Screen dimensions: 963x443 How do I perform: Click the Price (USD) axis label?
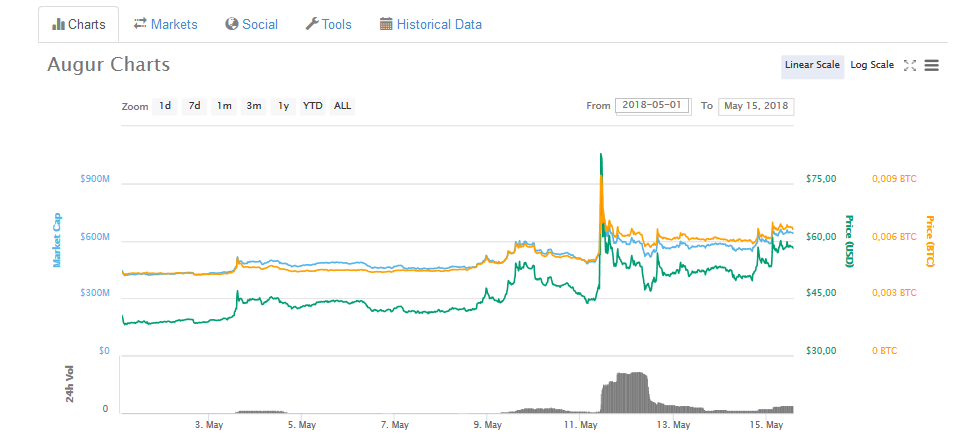point(849,241)
